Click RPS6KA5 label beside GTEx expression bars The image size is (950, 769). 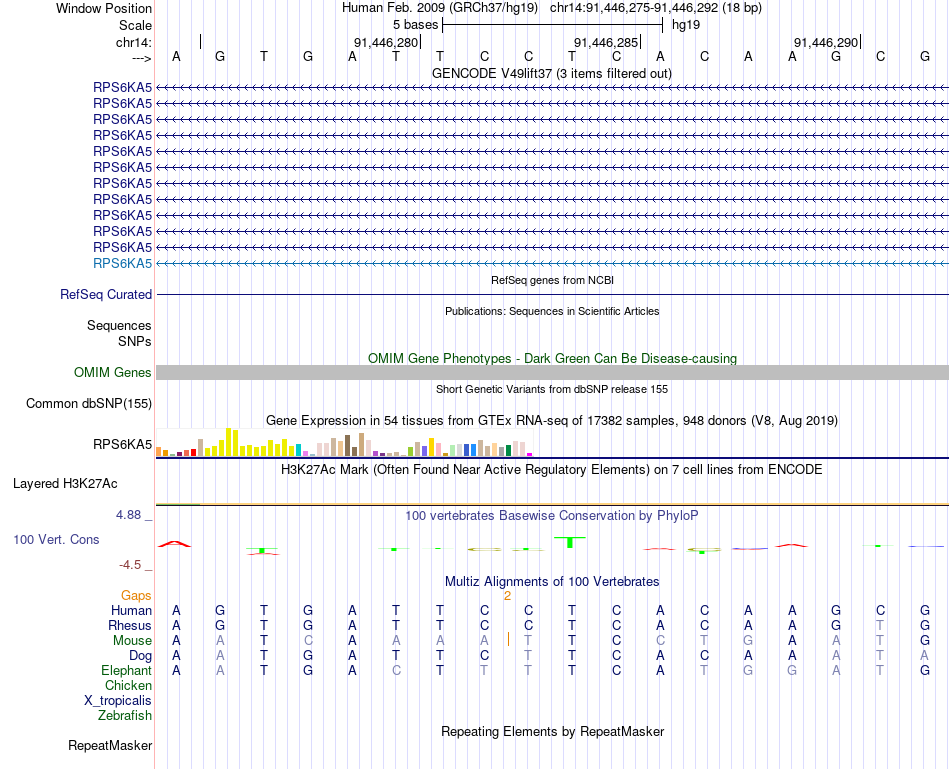(x=122, y=444)
